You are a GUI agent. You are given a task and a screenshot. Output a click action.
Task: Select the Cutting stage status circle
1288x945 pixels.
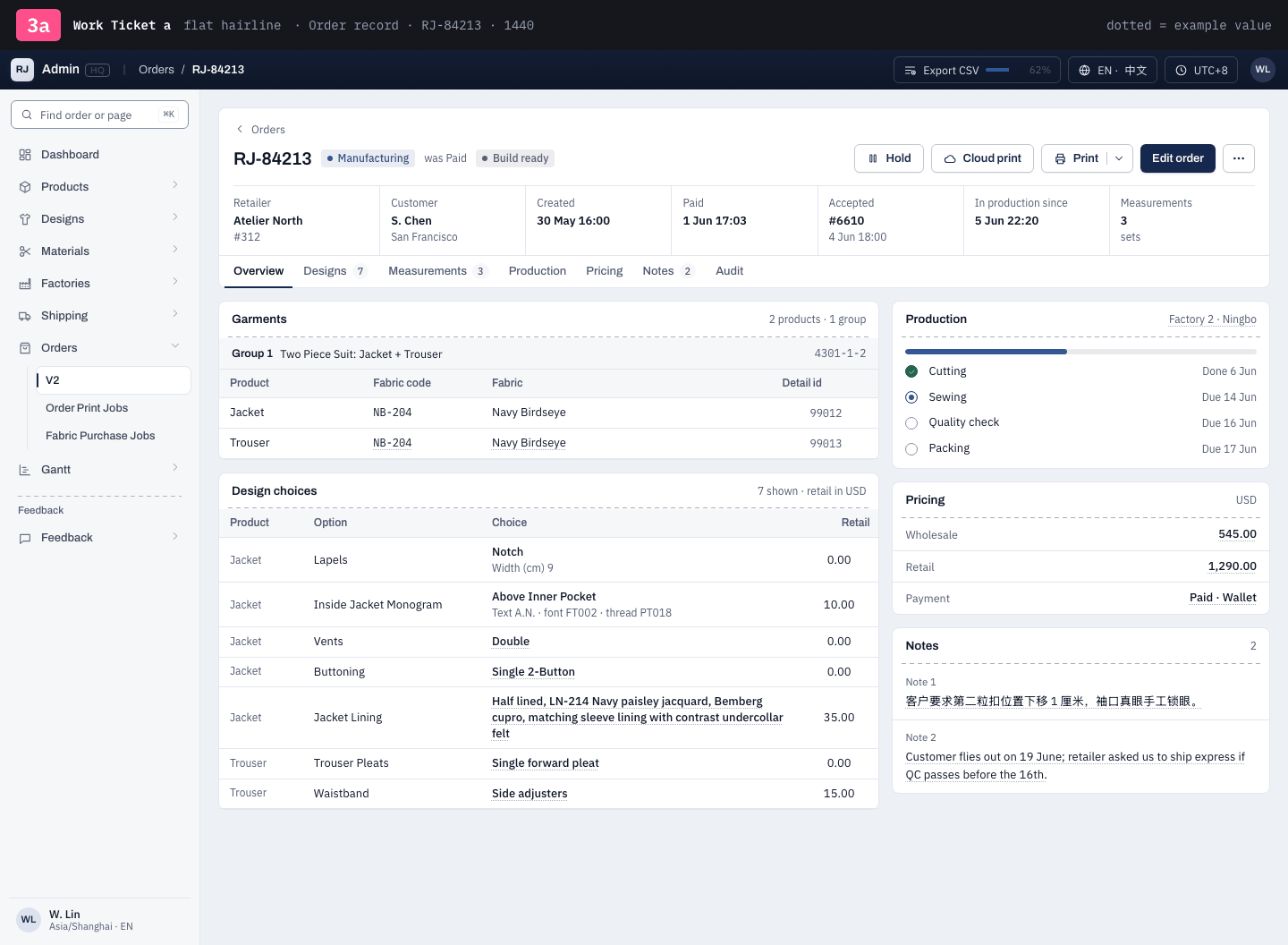point(911,371)
